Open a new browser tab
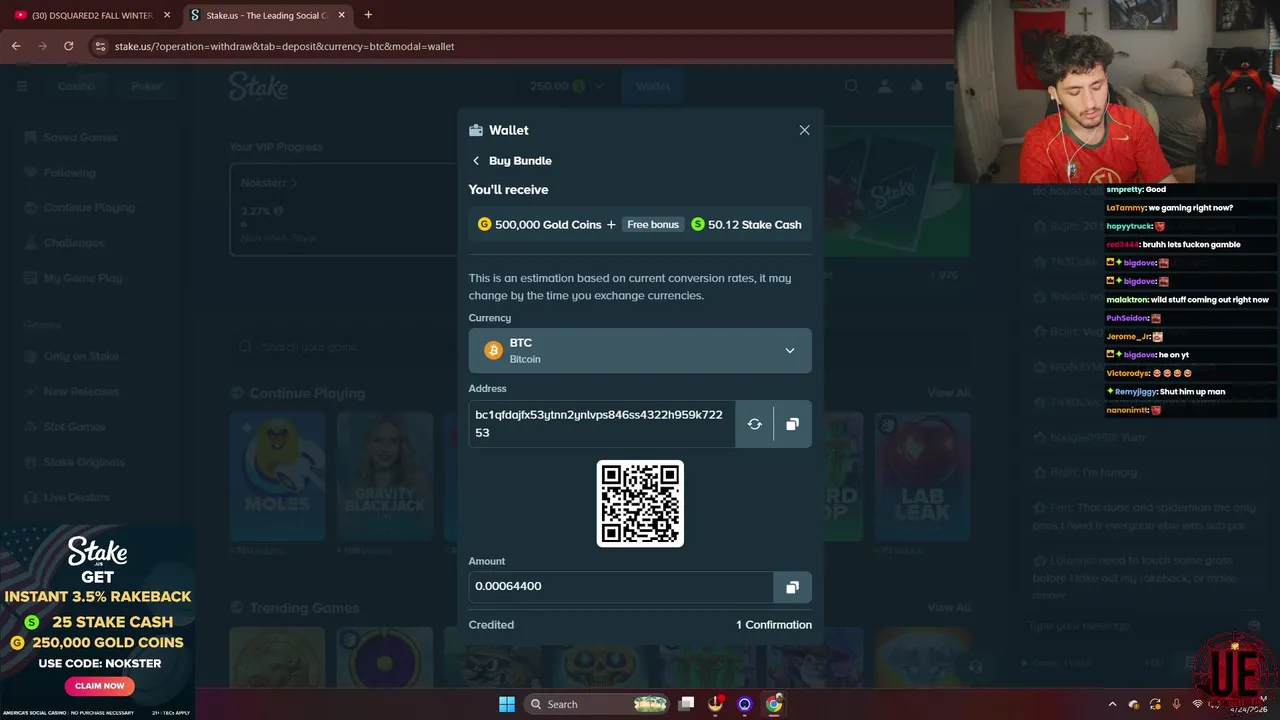Screen dimensions: 1280x720 pos(368,15)
